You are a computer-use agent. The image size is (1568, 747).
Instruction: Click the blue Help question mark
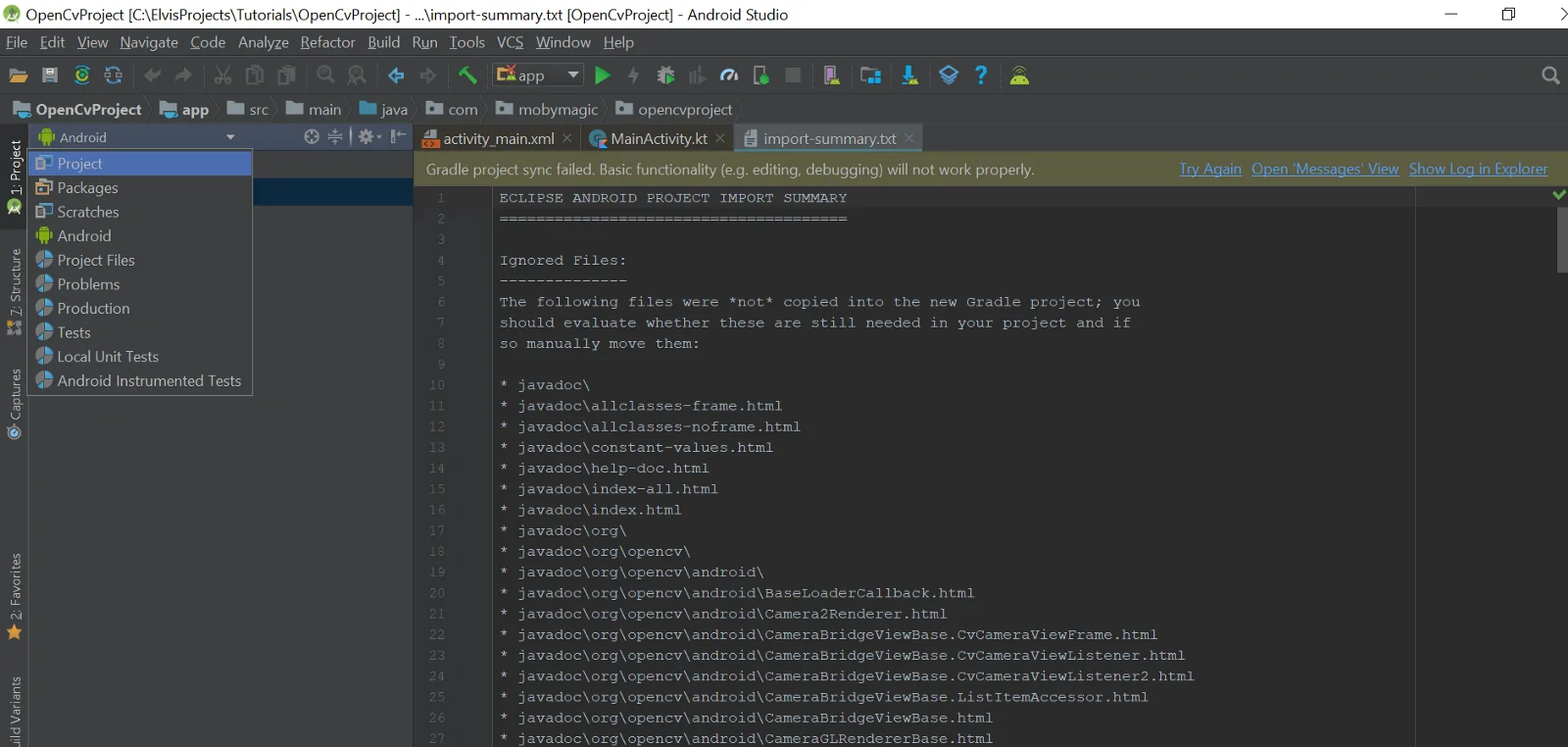point(981,75)
